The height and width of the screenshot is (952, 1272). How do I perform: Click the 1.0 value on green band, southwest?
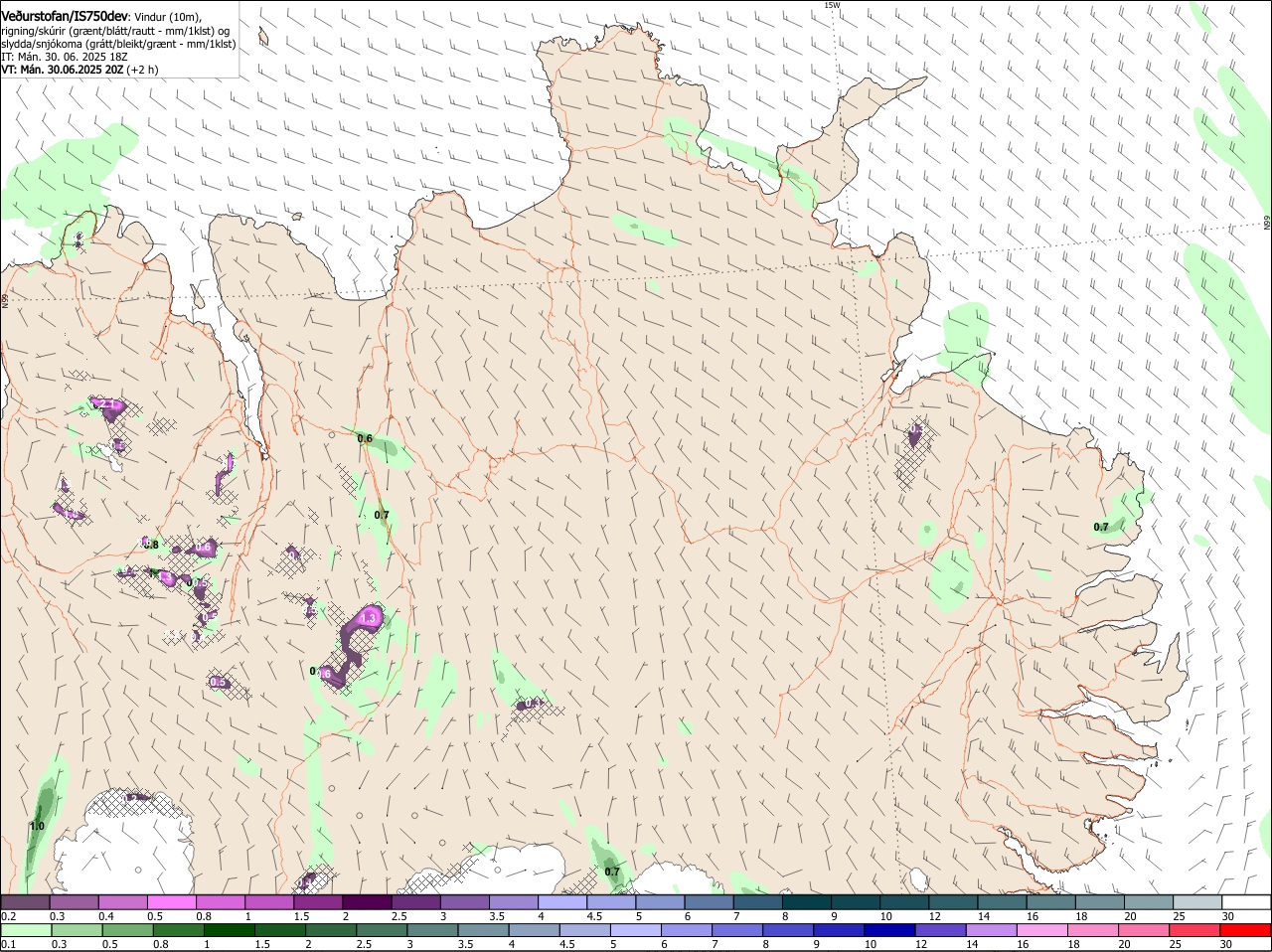(38, 826)
